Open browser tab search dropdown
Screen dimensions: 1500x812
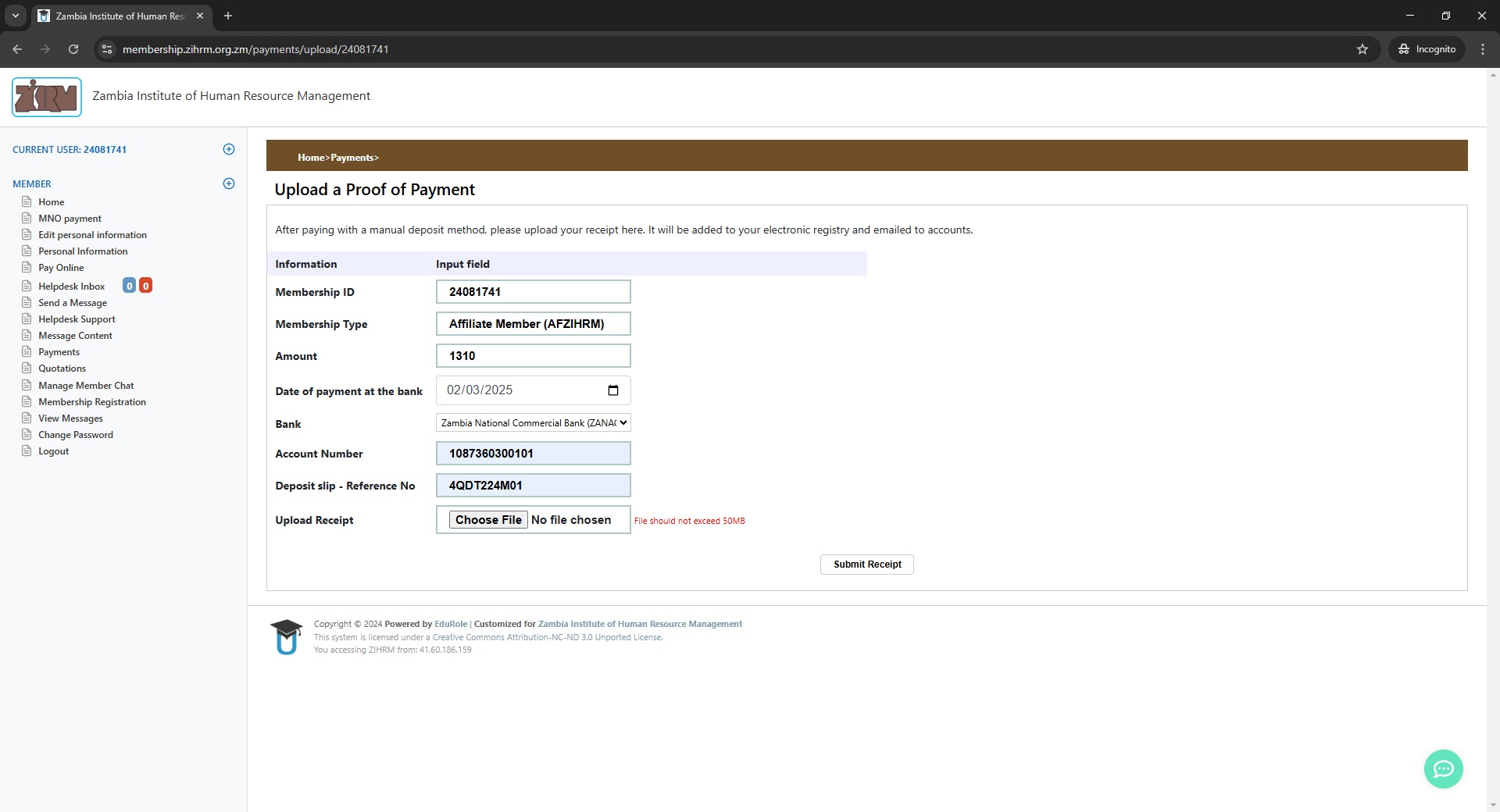point(15,16)
